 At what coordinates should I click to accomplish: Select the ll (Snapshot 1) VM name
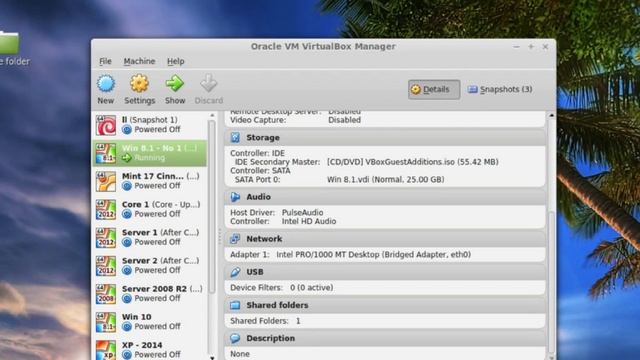(x=149, y=120)
